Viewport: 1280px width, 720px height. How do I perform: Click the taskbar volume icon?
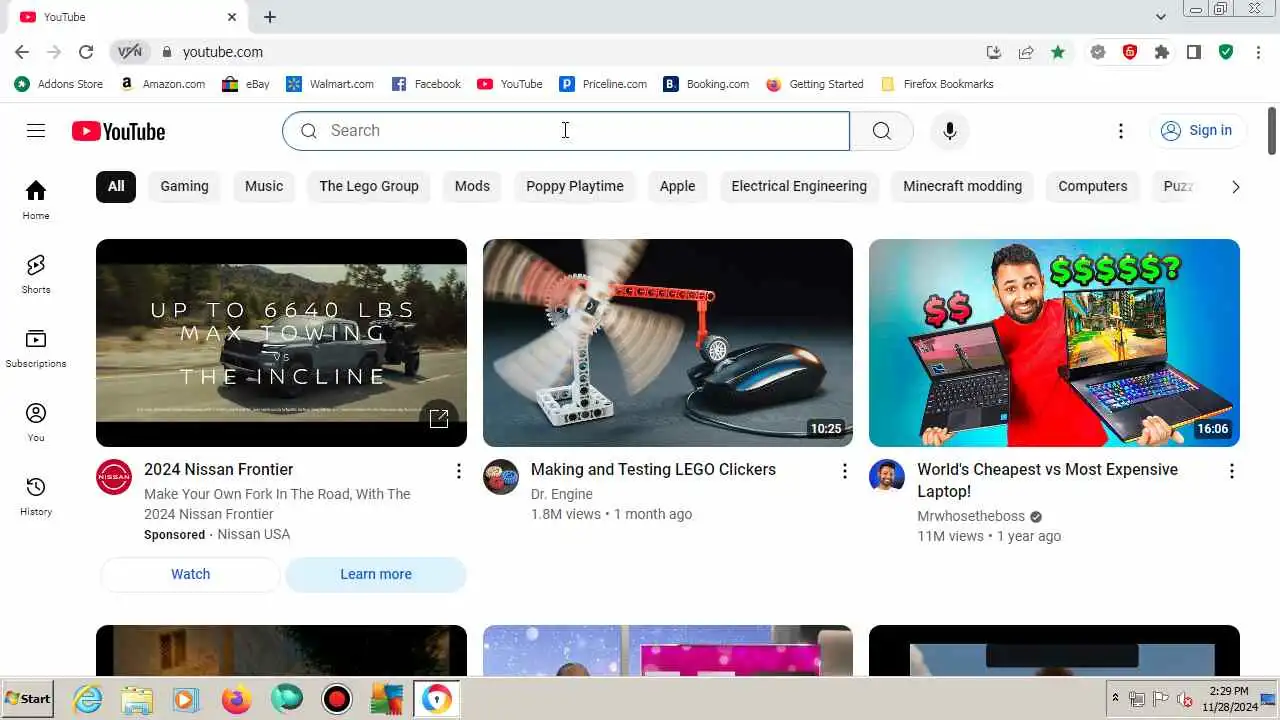[x=1185, y=699]
